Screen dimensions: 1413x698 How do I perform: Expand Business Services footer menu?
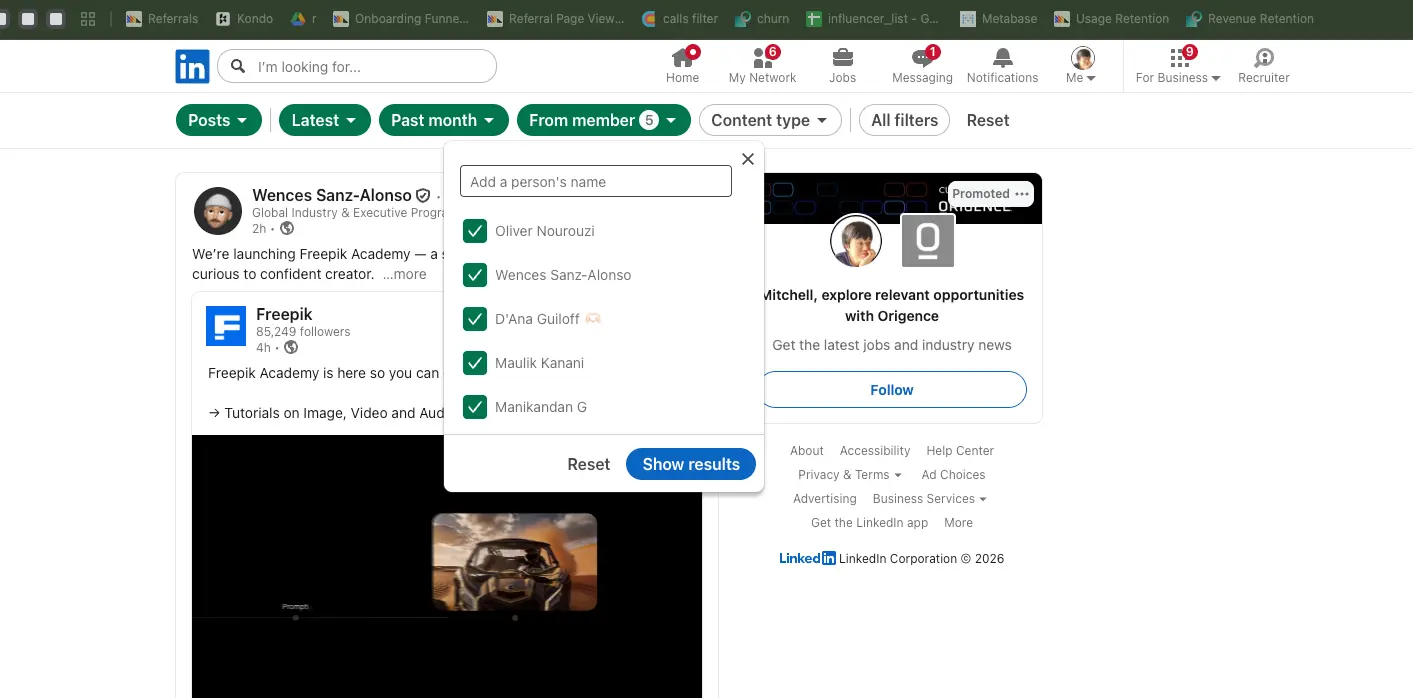[x=930, y=499]
